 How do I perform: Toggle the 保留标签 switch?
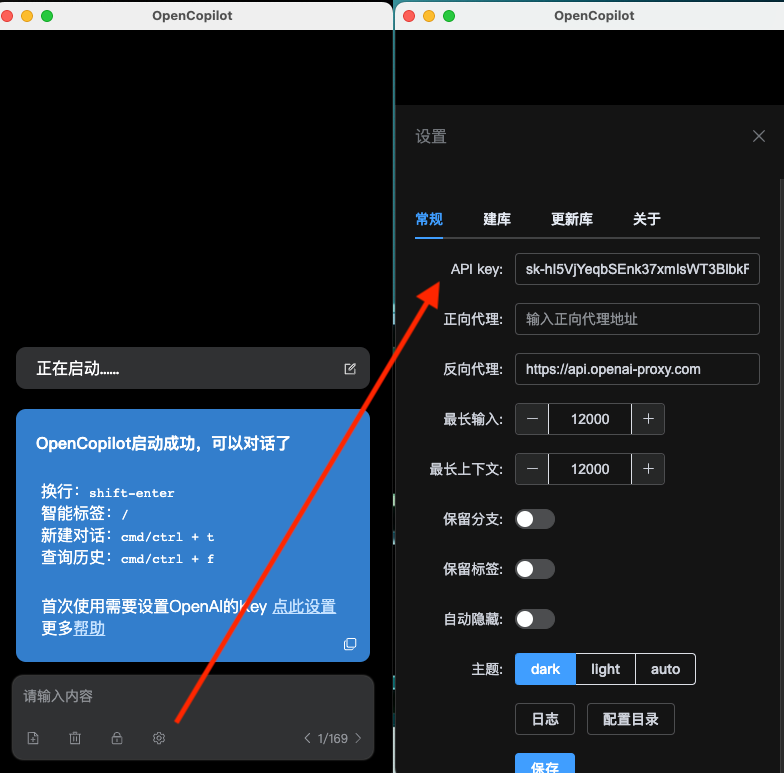535,569
